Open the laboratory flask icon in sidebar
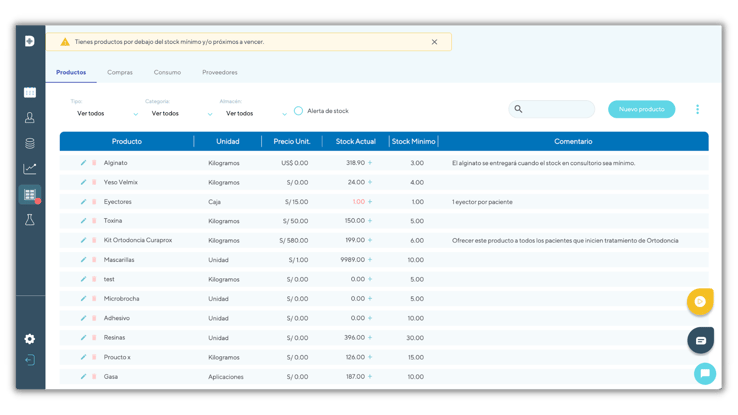This screenshot has width=738, height=415. point(30,220)
